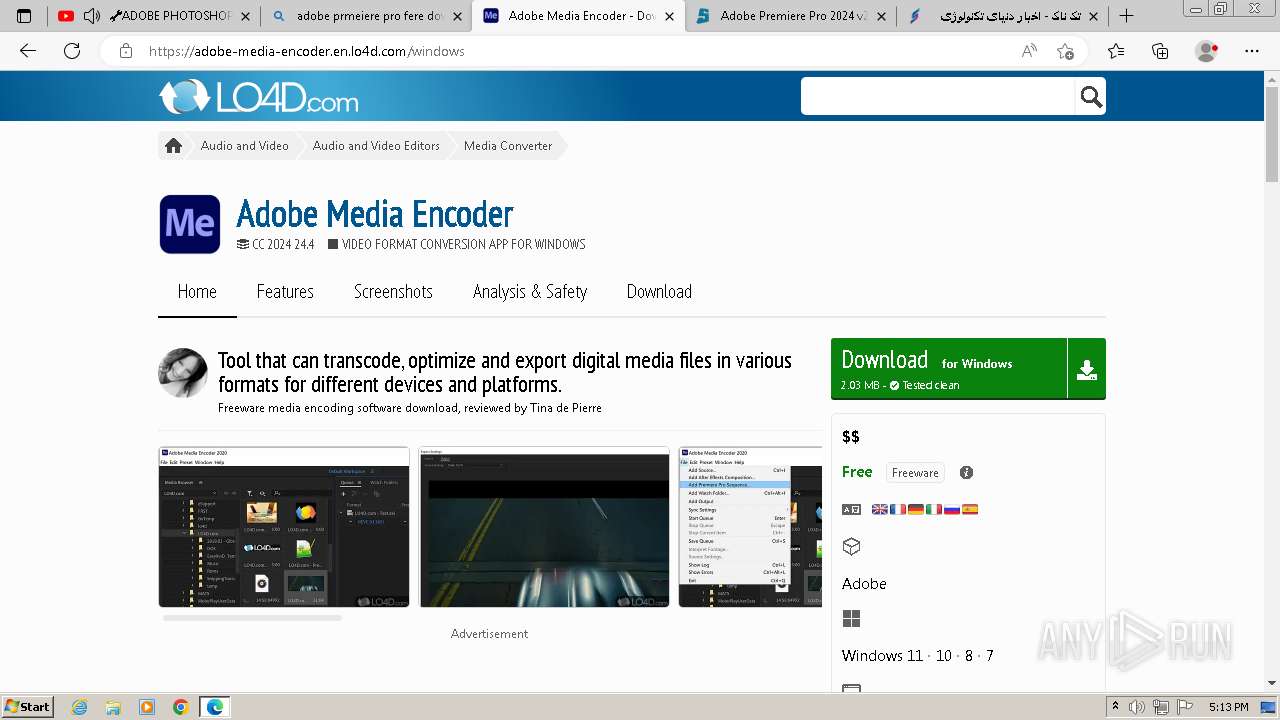Viewport: 1280px width, 720px height.
Task: Add page to favorites with star-plus icon
Action: pos(1066,51)
